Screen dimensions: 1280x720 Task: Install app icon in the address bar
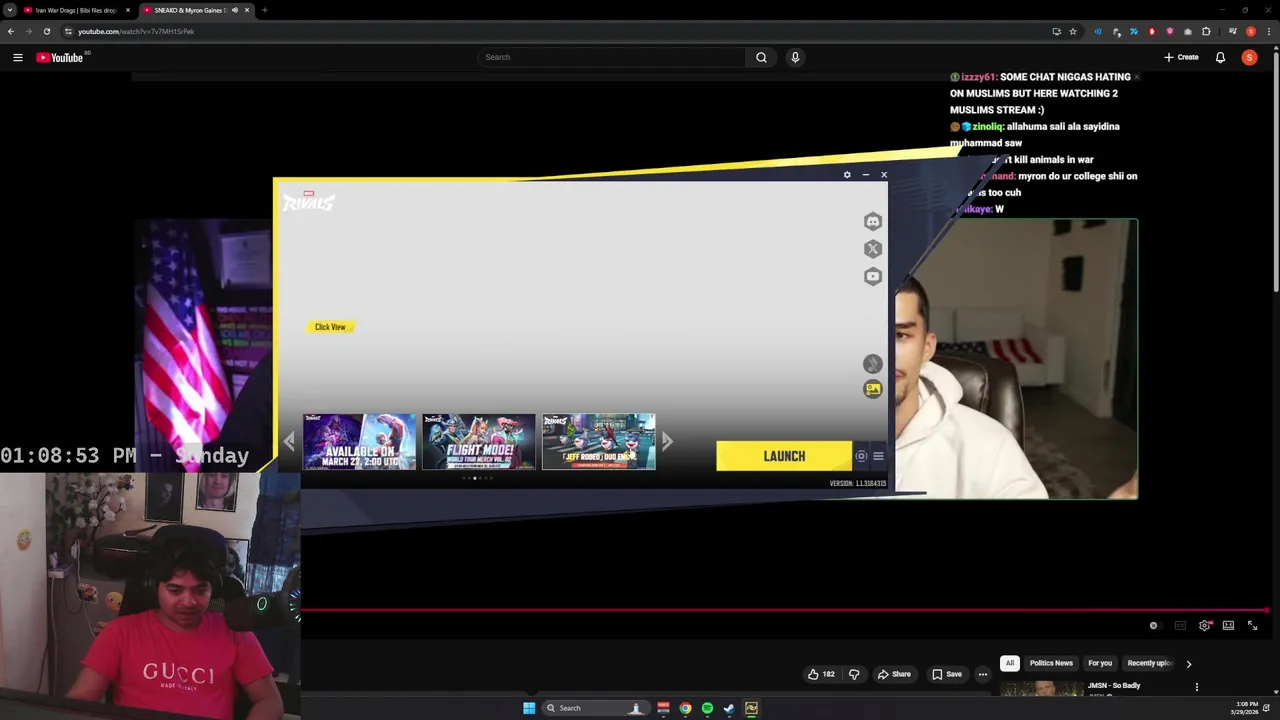1056,31
